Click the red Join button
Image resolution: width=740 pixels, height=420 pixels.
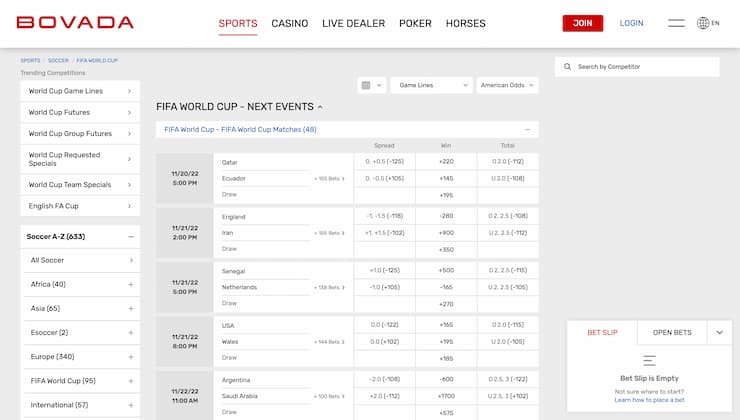coord(582,23)
